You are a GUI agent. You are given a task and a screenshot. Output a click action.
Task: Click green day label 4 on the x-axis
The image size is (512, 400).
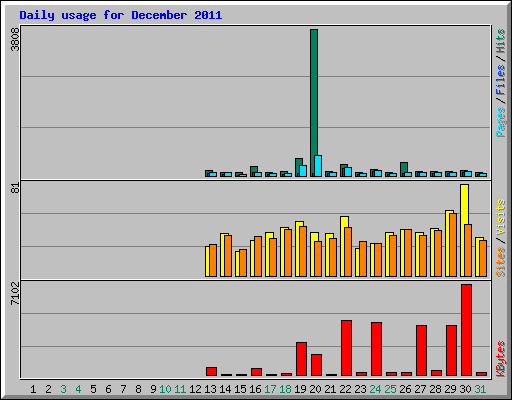(x=78, y=389)
